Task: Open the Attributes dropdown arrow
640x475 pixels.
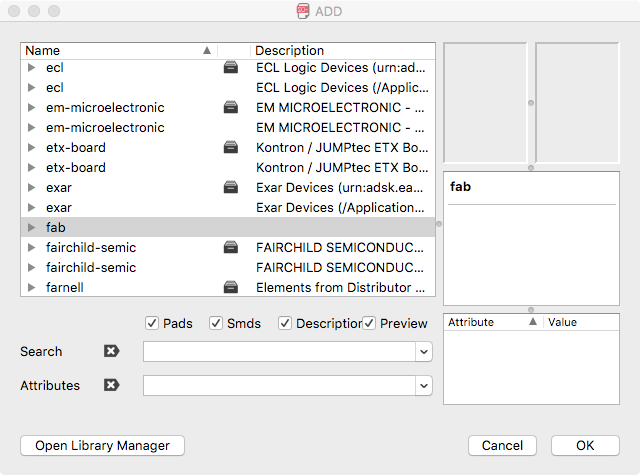Action: (x=425, y=385)
